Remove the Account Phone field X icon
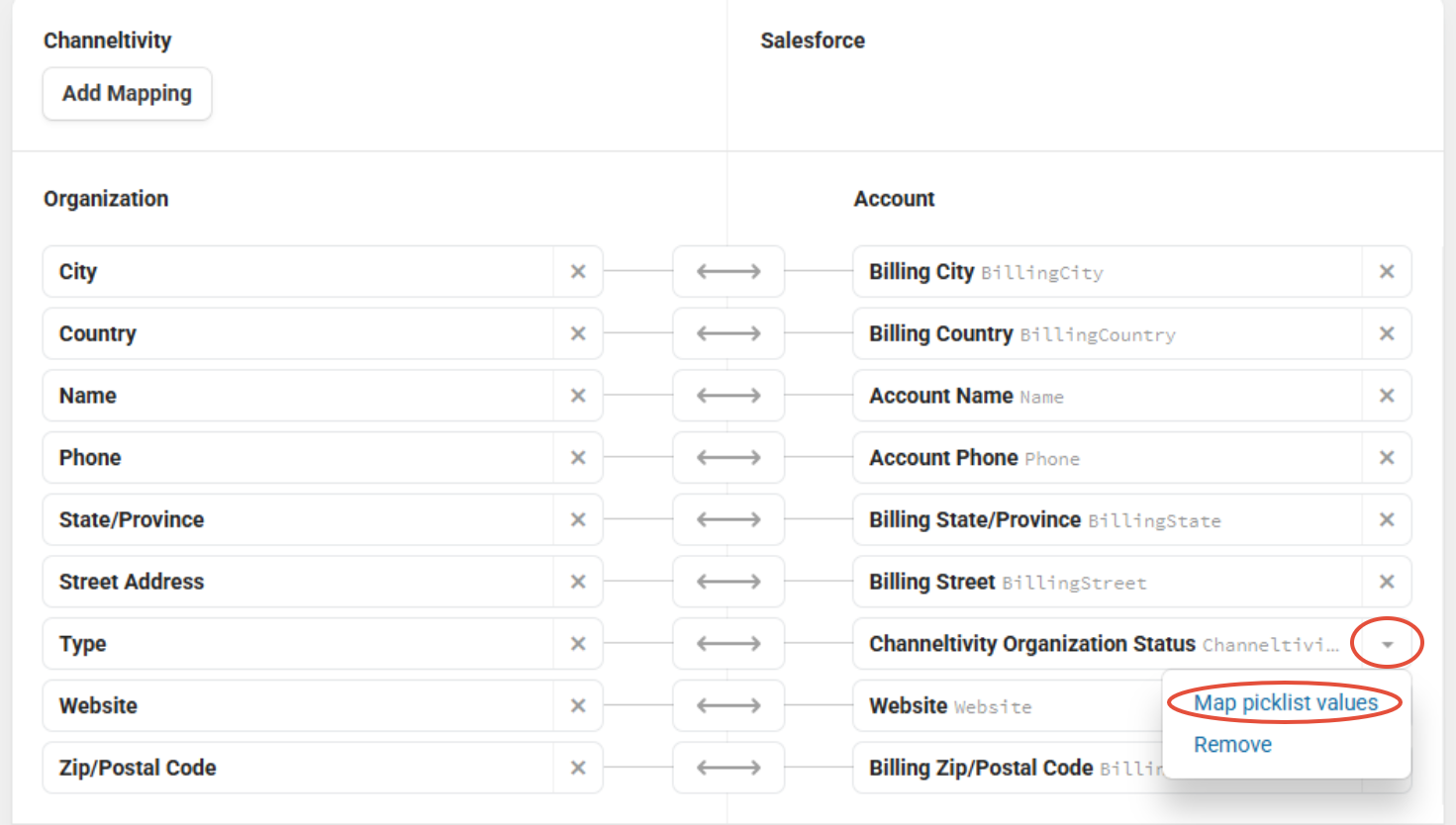Image resolution: width=1456 pixels, height=825 pixels. point(1387,457)
